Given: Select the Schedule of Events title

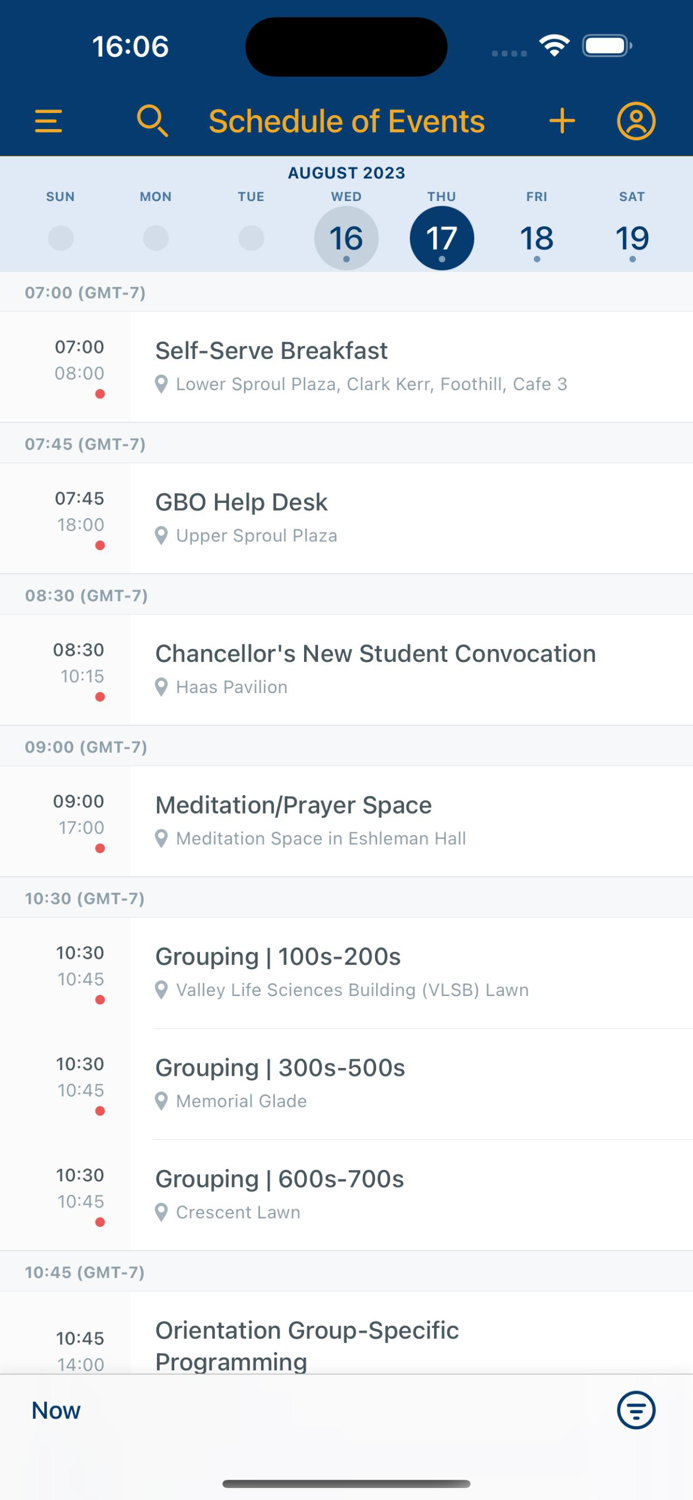Looking at the screenshot, I should [346, 120].
